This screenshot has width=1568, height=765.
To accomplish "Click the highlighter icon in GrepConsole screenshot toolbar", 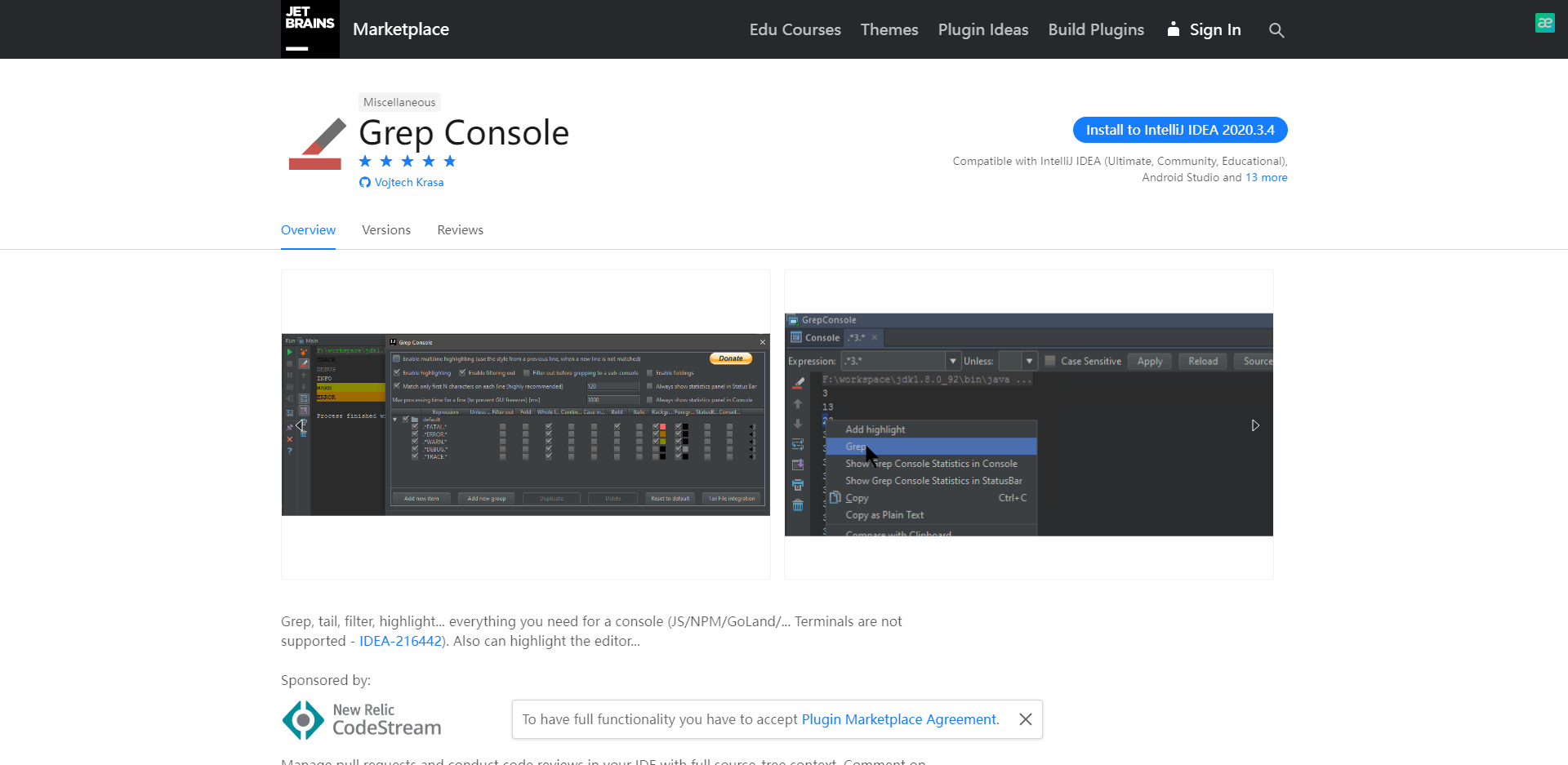I will 798,383.
